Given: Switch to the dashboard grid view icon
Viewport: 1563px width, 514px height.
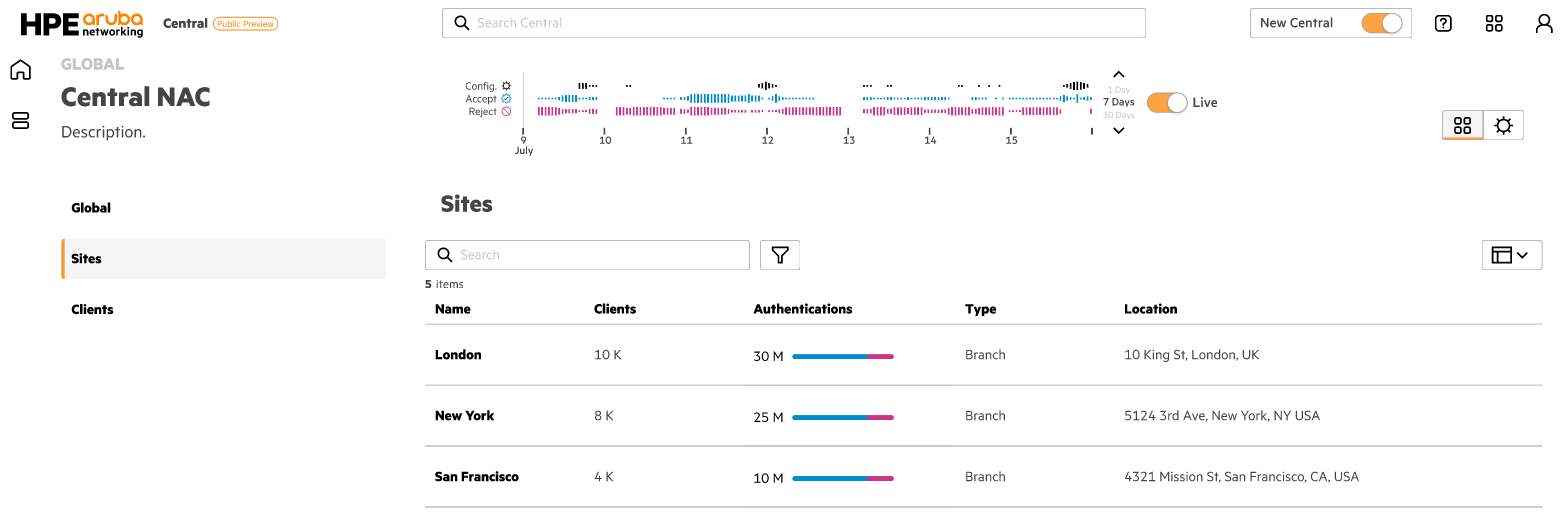Looking at the screenshot, I should click(x=1462, y=125).
